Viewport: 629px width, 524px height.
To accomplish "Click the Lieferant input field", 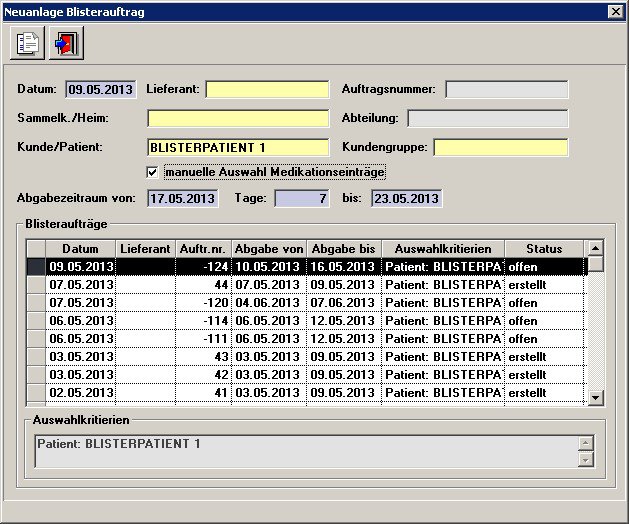I will click(267, 90).
